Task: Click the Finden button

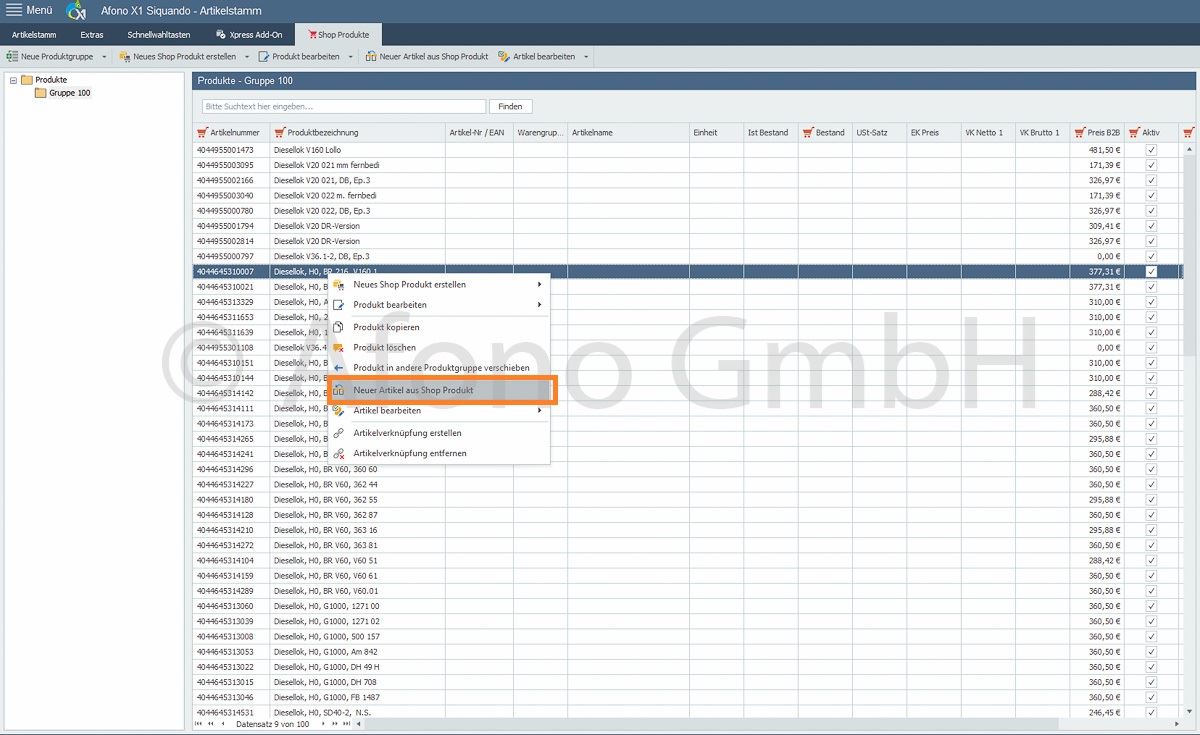Action: click(x=510, y=106)
